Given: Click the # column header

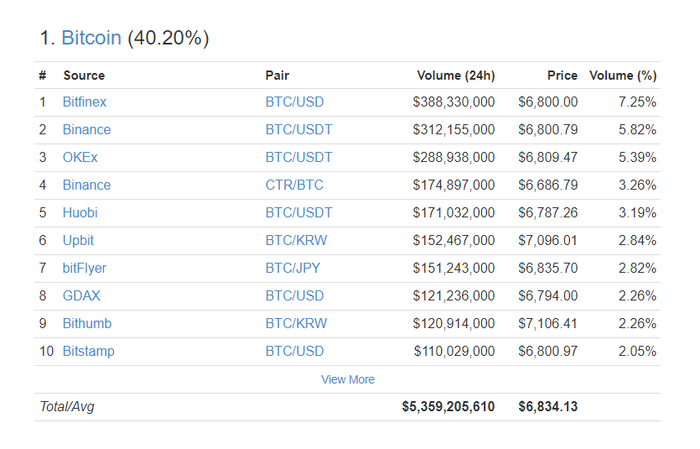Looking at the screenshot, I should click(42, 75).
